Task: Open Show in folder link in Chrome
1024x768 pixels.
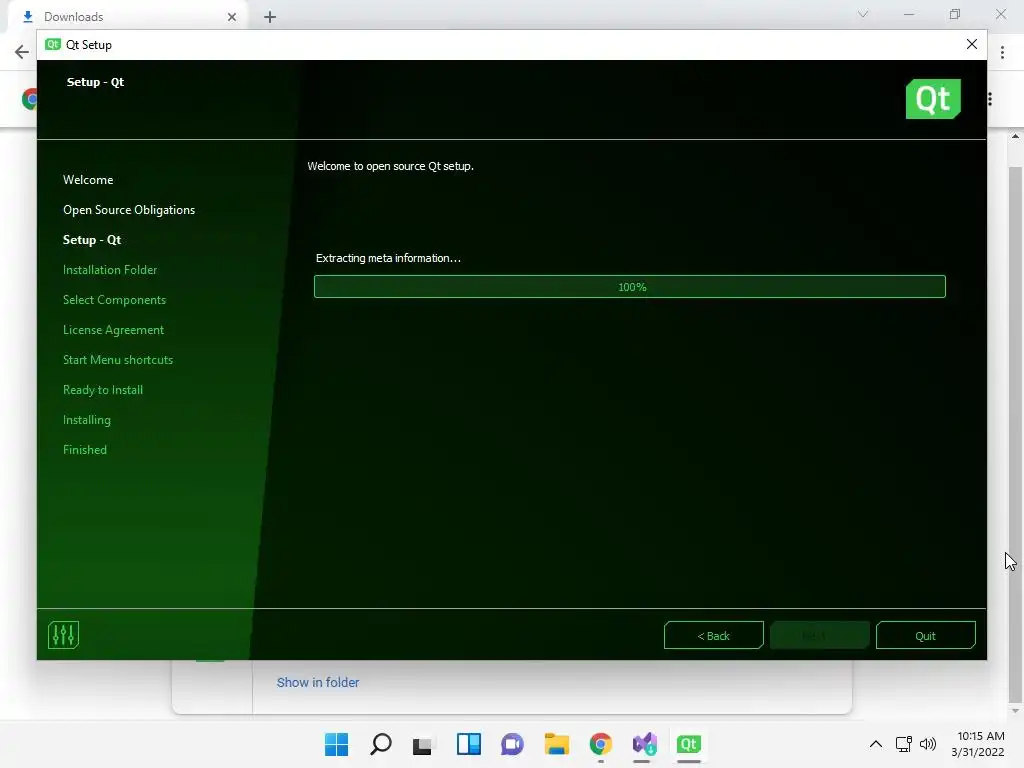Action: point(317,682)
